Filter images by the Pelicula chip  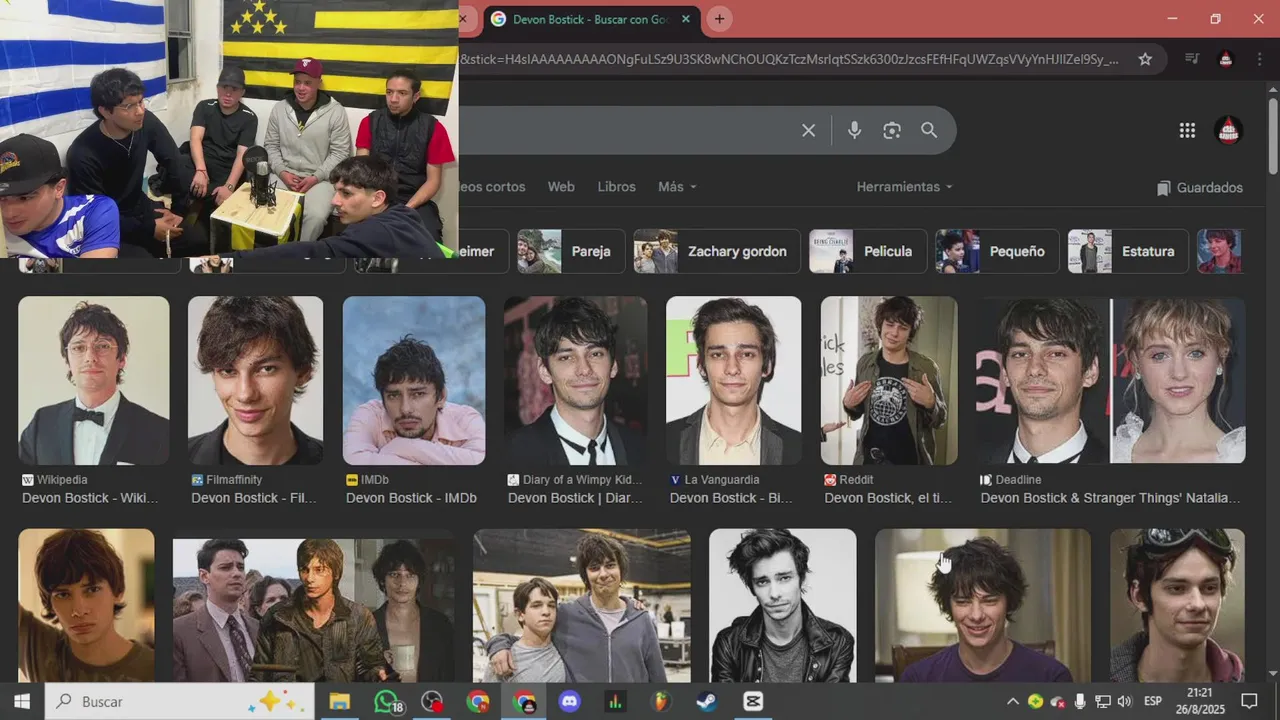[x=867, y=251]
